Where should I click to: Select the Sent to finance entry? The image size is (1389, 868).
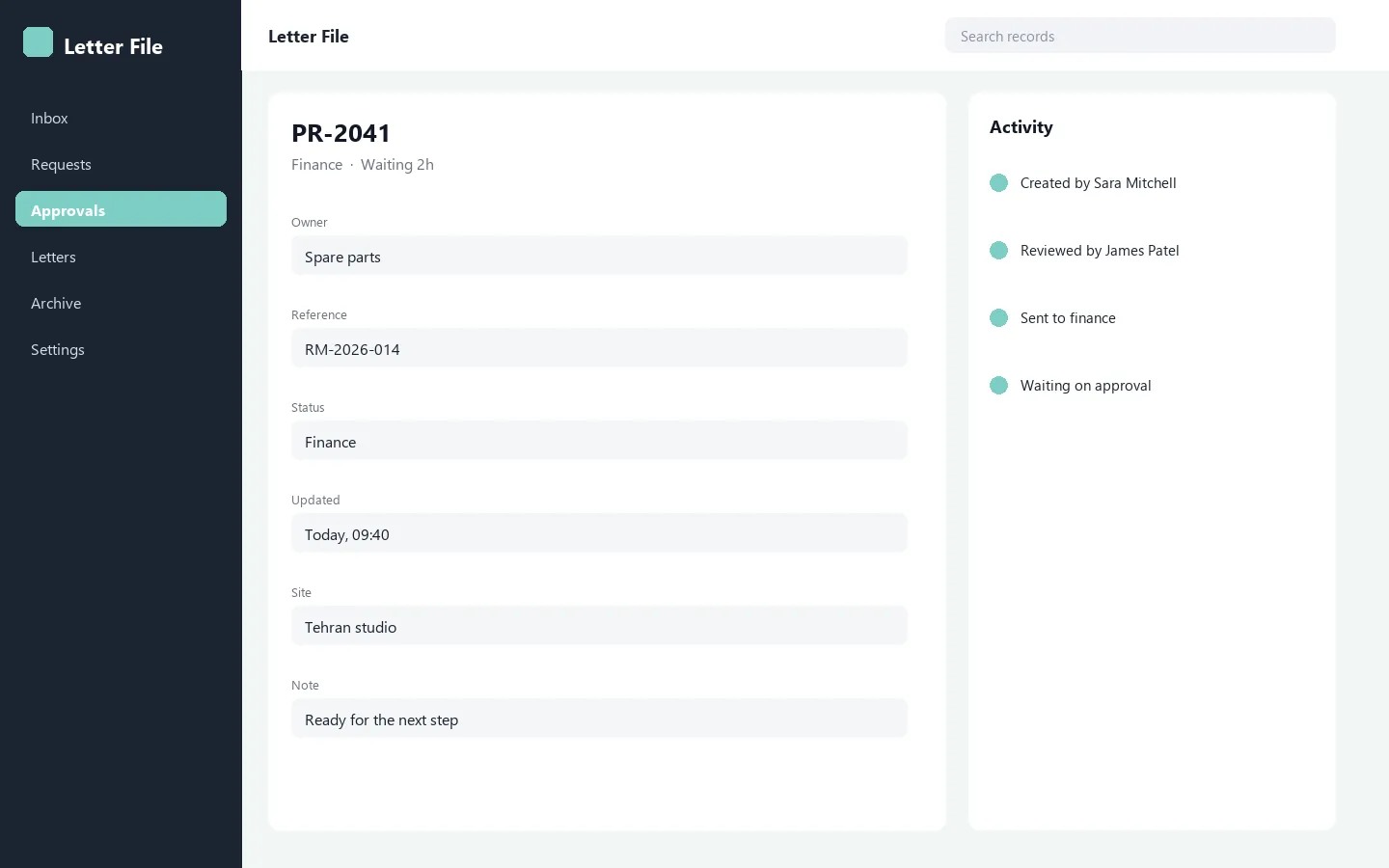coord(1068,318)
